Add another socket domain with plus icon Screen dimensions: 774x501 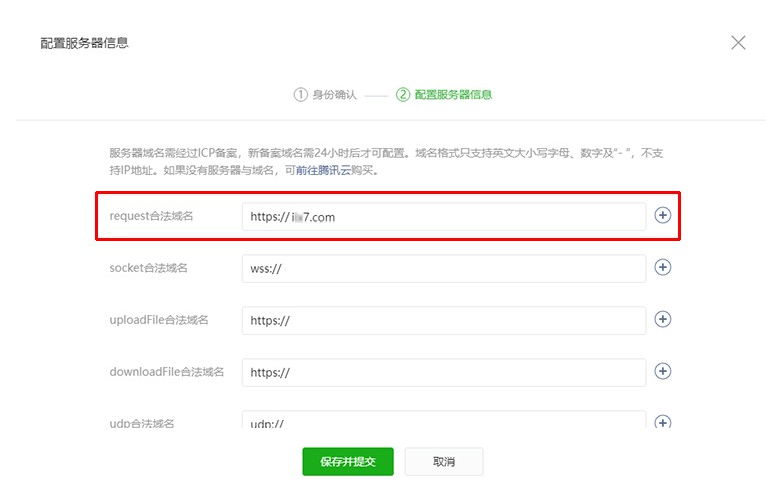coord(662,268)
